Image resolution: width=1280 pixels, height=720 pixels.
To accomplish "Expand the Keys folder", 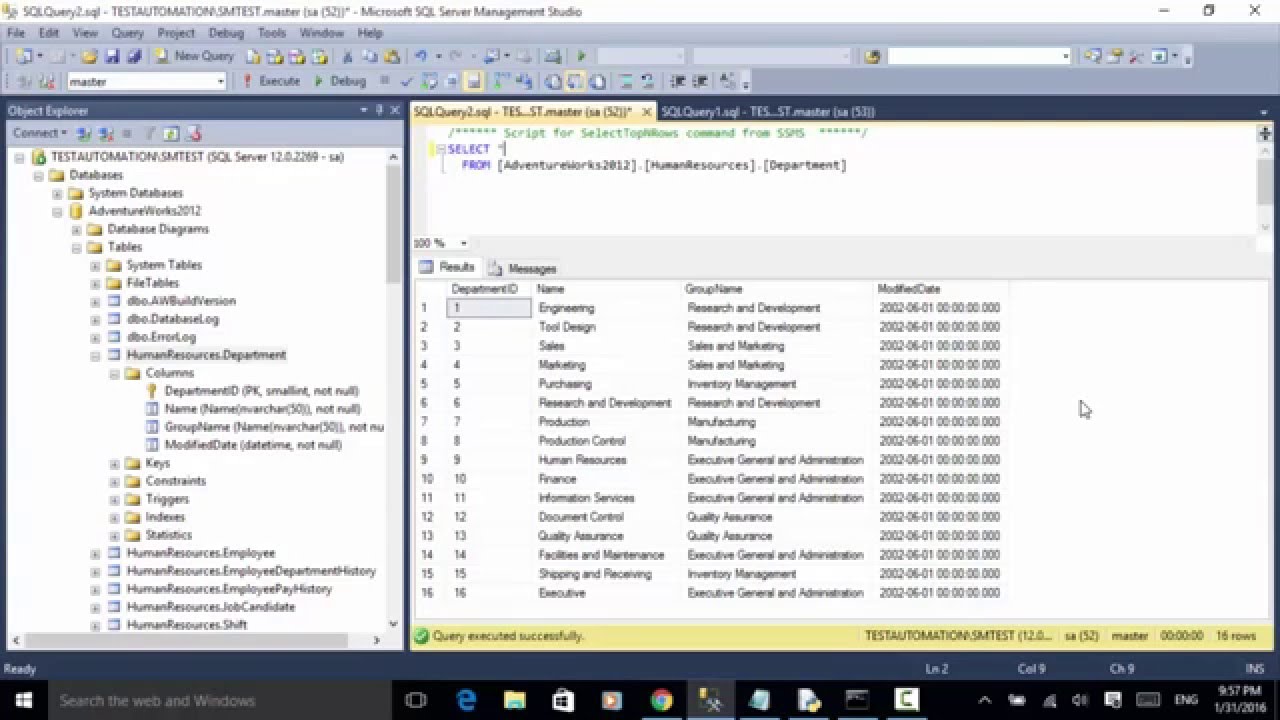I will (115, 463).
